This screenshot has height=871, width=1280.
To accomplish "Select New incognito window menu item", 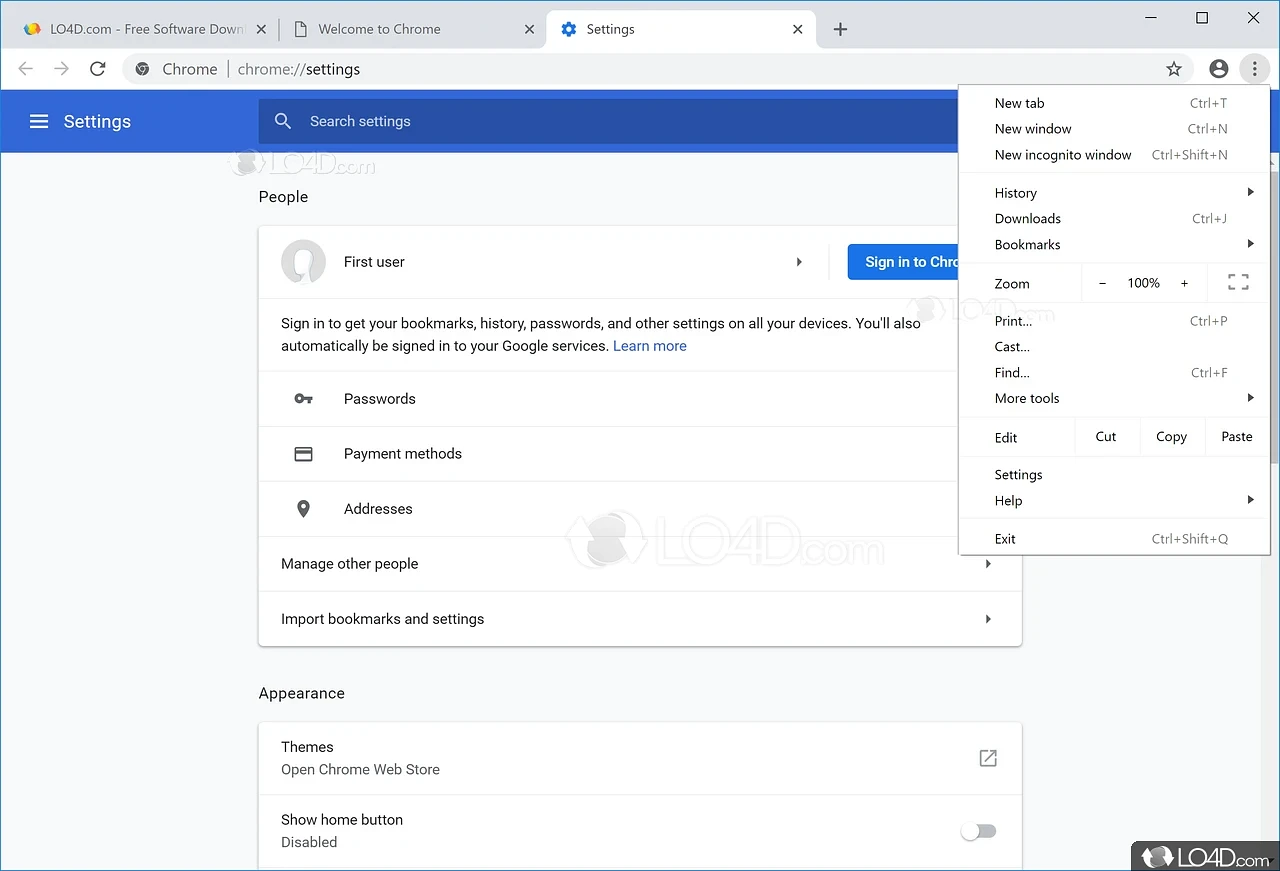I will pos(1063,155).
